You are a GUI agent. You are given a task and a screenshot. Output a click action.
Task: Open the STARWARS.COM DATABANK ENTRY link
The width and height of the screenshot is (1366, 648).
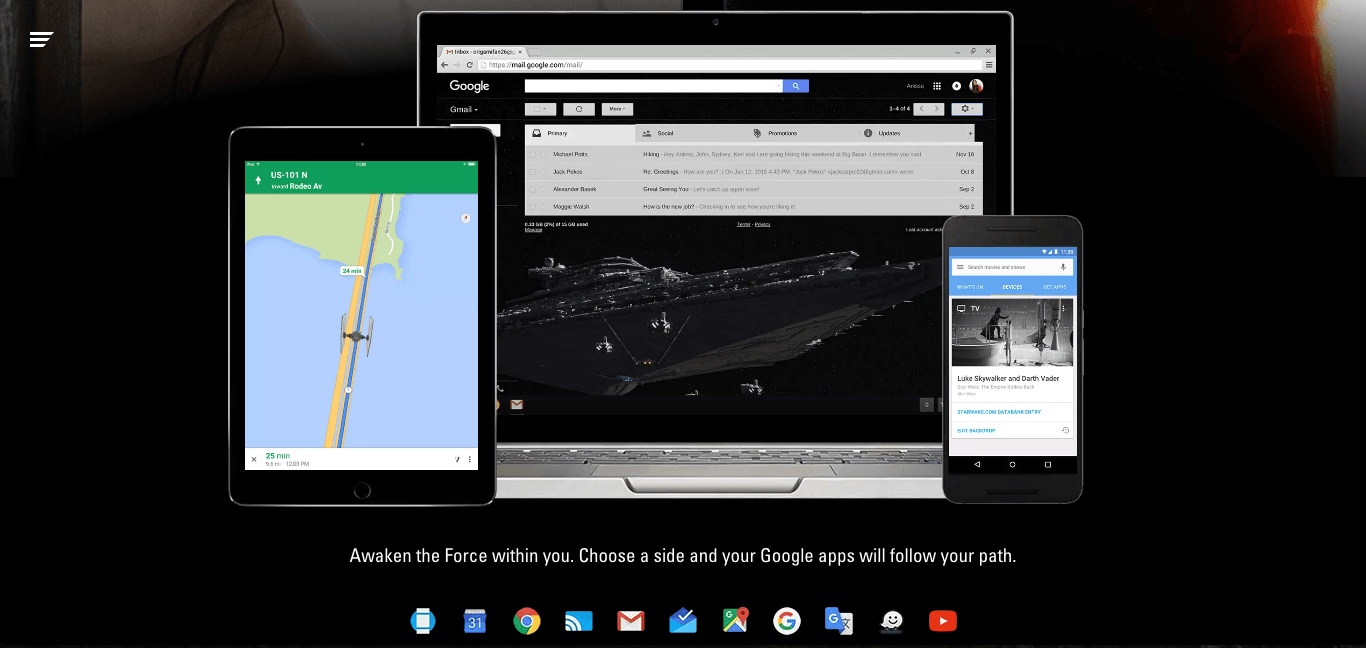(x=999, y=411)
